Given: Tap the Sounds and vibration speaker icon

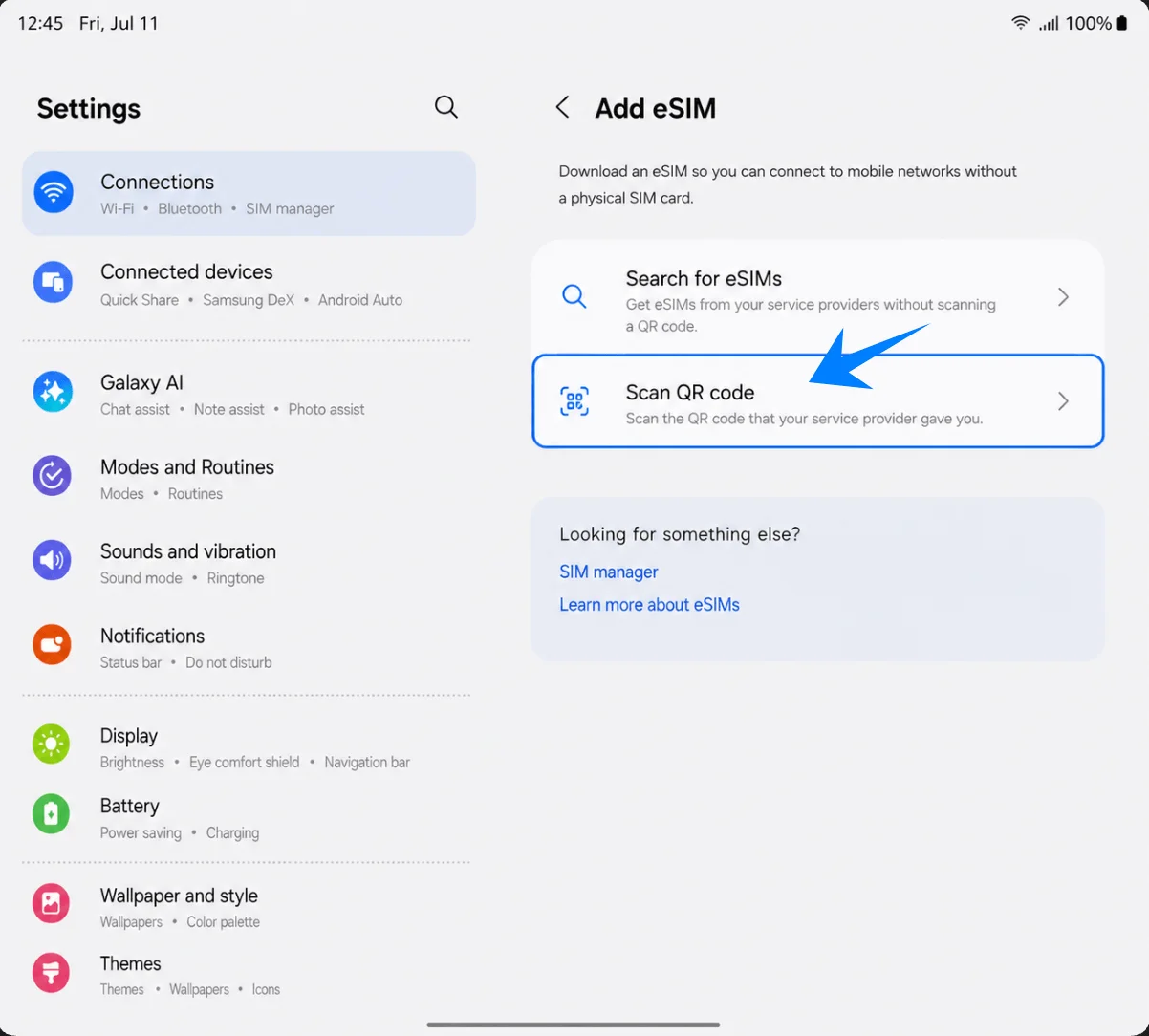Looking at the screenshot, I should [53, 560].
